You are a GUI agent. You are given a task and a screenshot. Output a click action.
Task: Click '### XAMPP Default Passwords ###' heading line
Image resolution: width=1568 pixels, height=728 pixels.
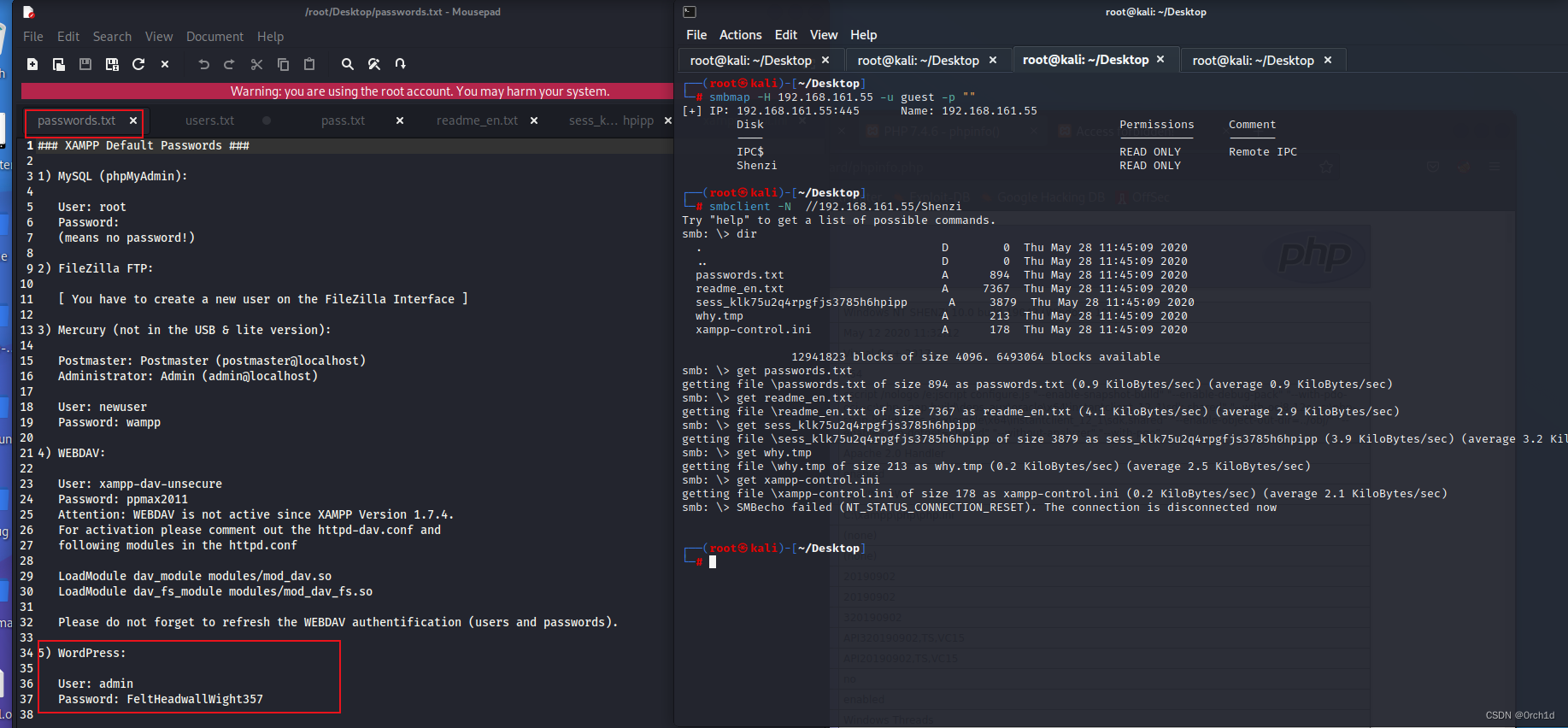coord(144,145)
